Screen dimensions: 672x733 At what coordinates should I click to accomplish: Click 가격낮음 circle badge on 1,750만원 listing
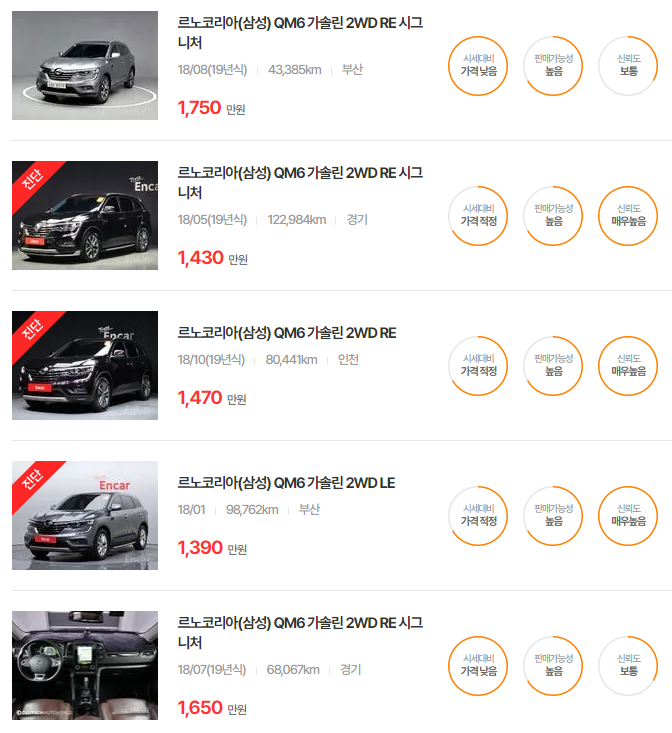tap(478, 66)
